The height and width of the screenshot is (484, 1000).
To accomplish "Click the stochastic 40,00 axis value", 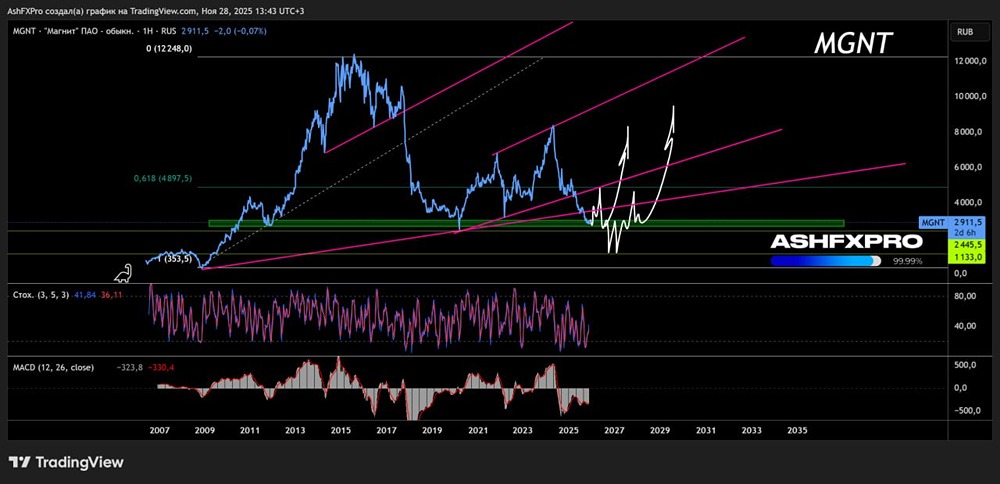I will pyautogui.click(x=966, y=326).
